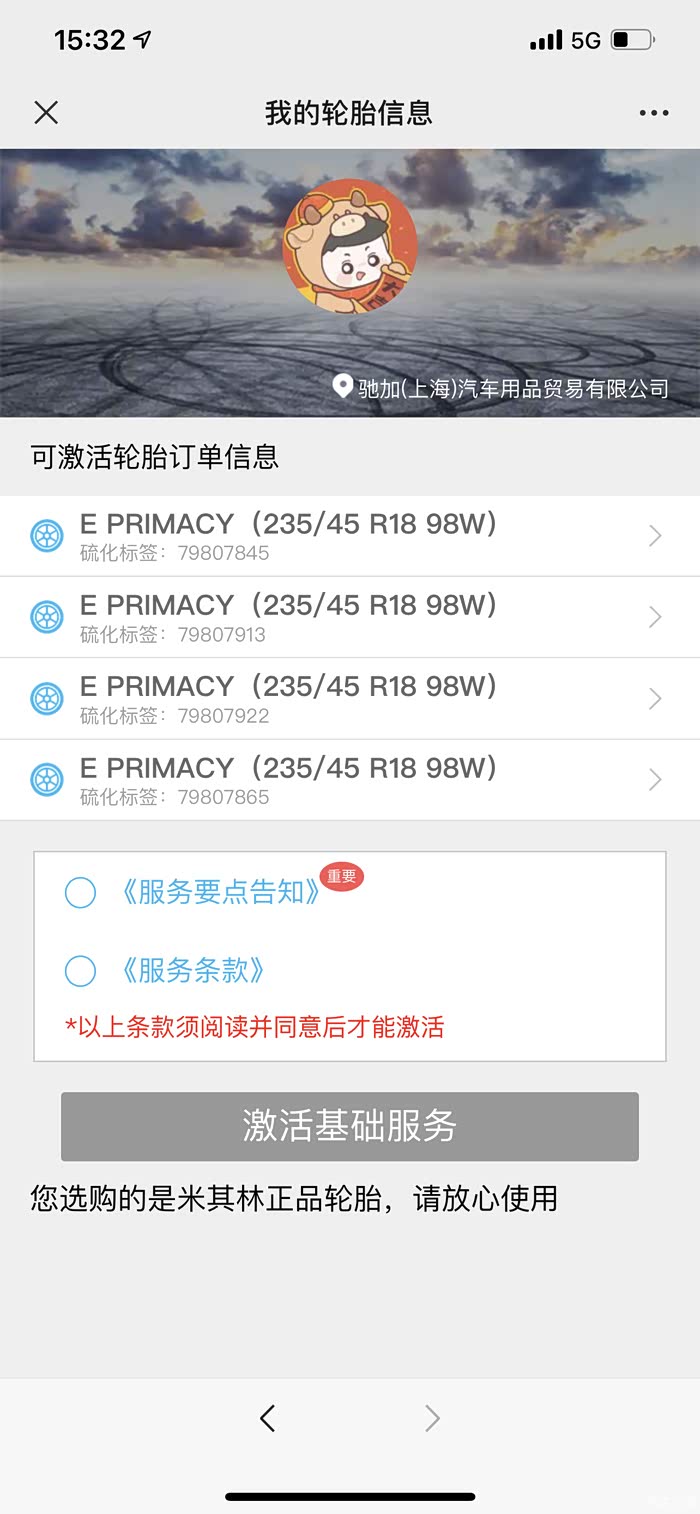Select the 服务条款 agreement radio button
Image resolution: width=700 pixels, height=1514 pixels.
80,970
